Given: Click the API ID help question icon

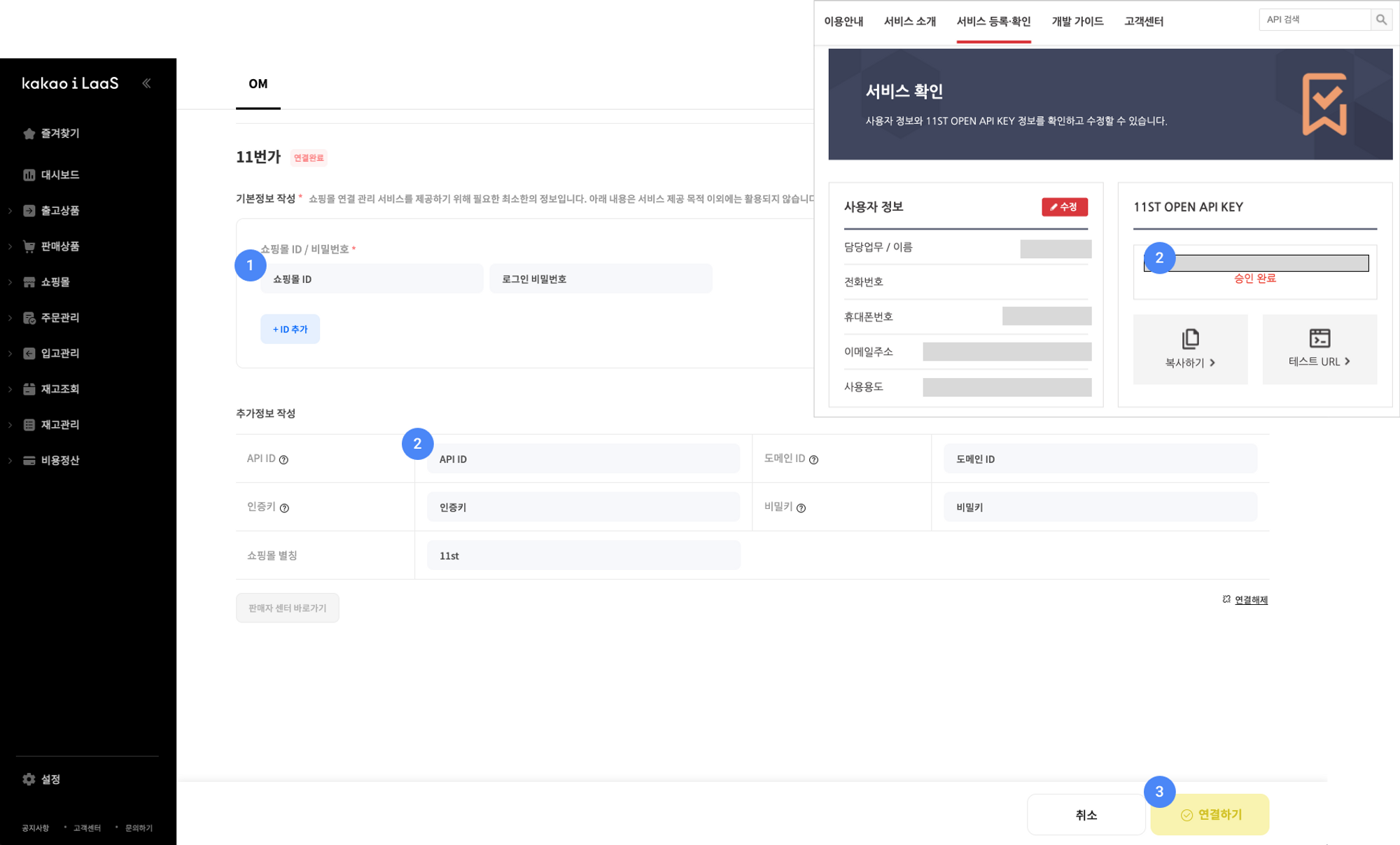Looking at the screenshot, I should (283, 460).
